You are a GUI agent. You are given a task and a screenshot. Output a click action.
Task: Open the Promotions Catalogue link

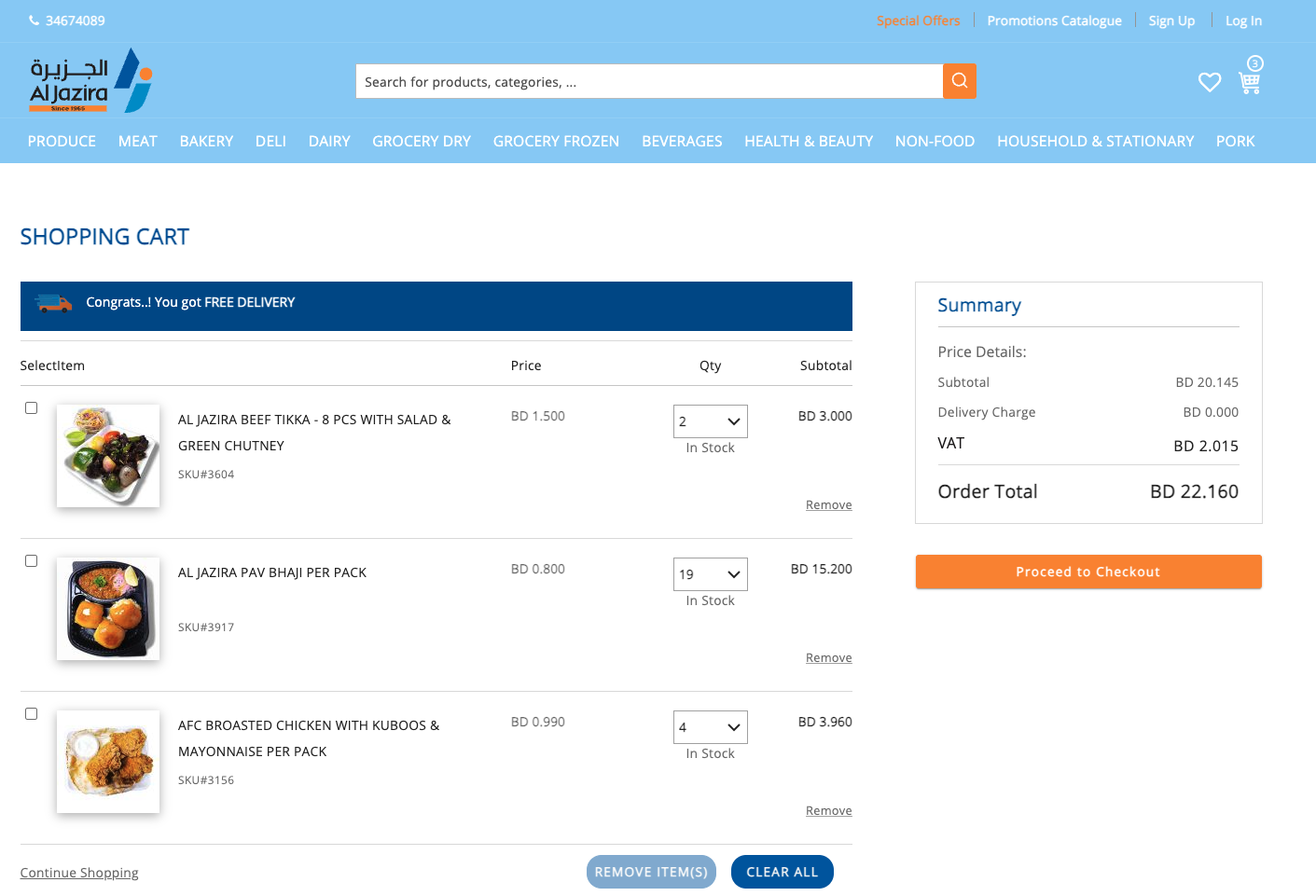pos(1054,21)
